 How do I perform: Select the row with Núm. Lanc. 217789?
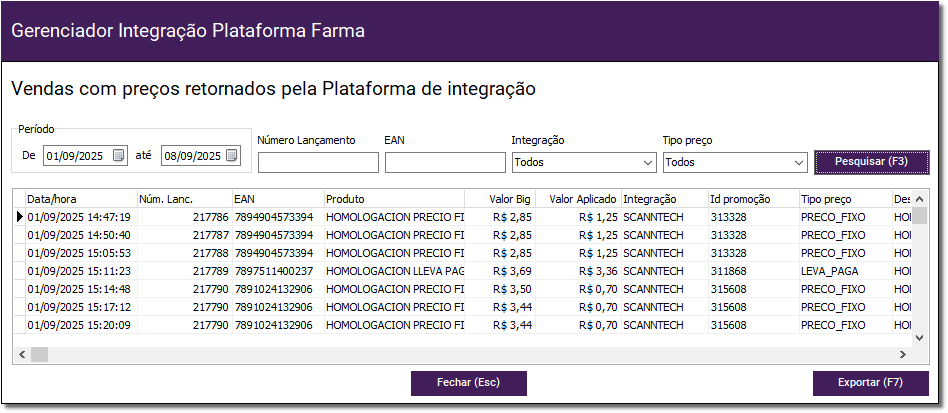pyautogui.click(x=183, y=270)
